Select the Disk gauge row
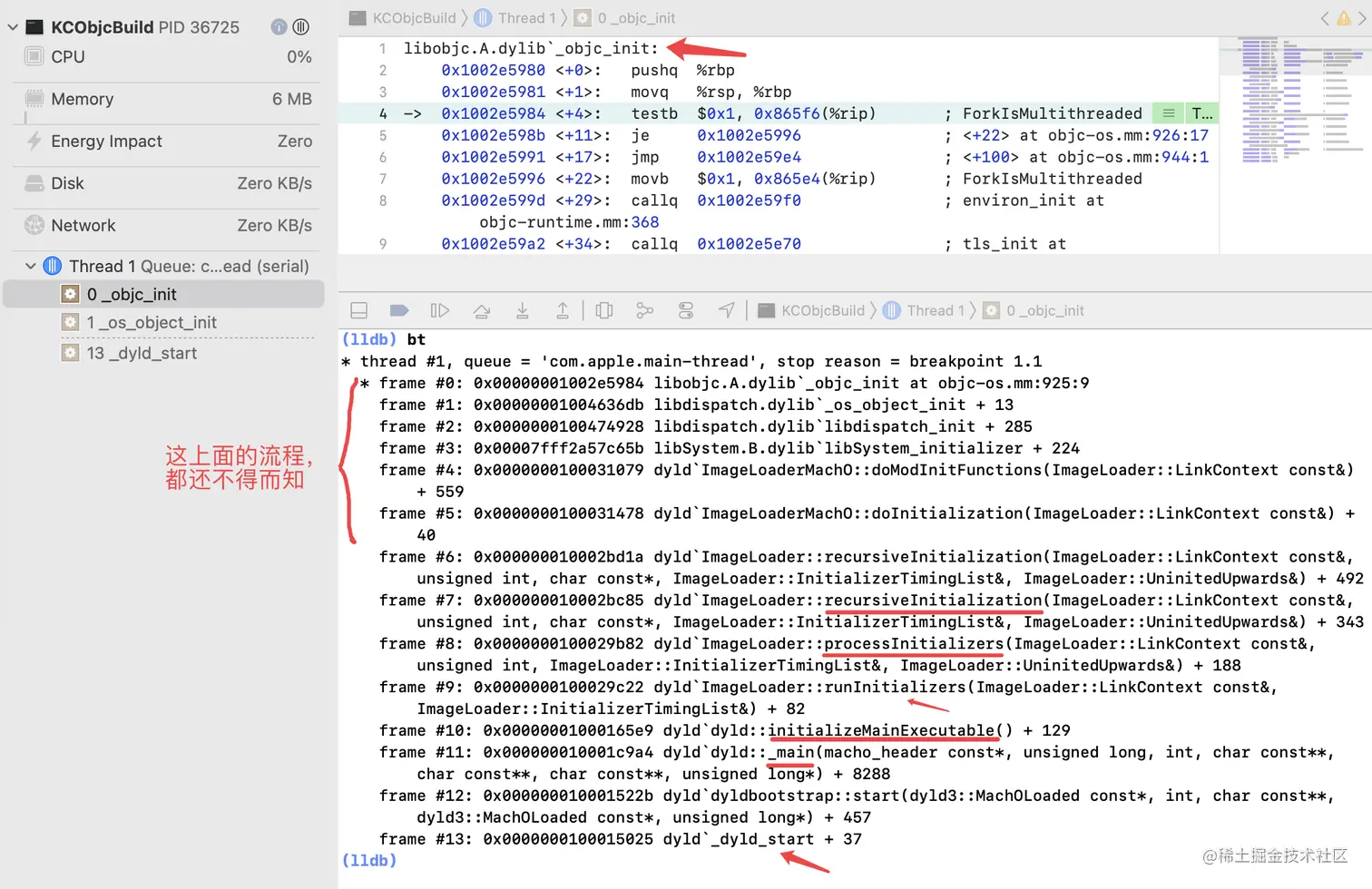Viewport: 1372px width, 889px height. pyautogui.click(x=167, y=183)
